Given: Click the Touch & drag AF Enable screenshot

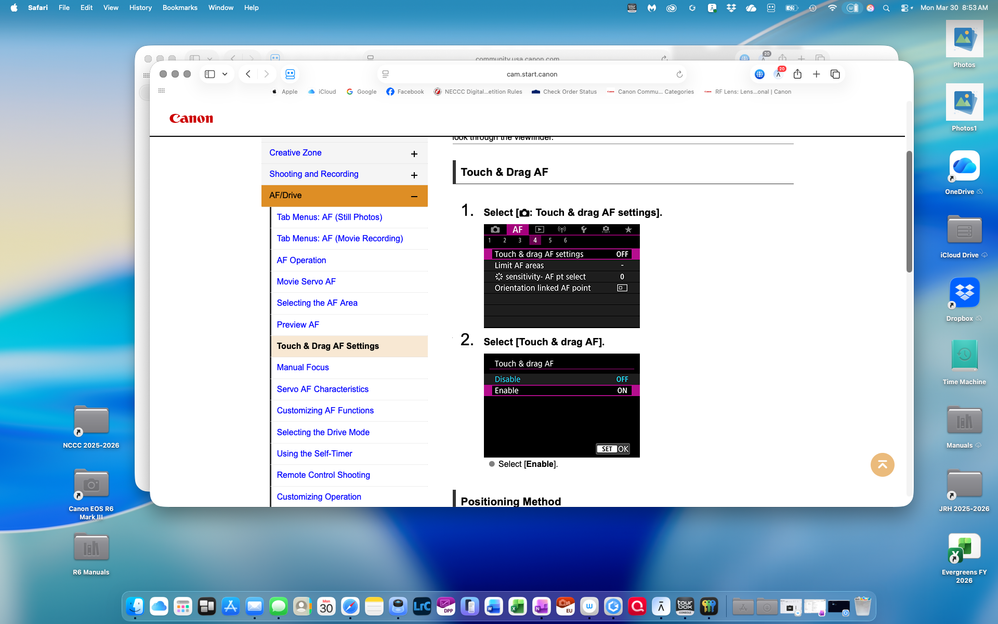Looking at the screenshot, I should pyautogui.click(x=561, y=406).
